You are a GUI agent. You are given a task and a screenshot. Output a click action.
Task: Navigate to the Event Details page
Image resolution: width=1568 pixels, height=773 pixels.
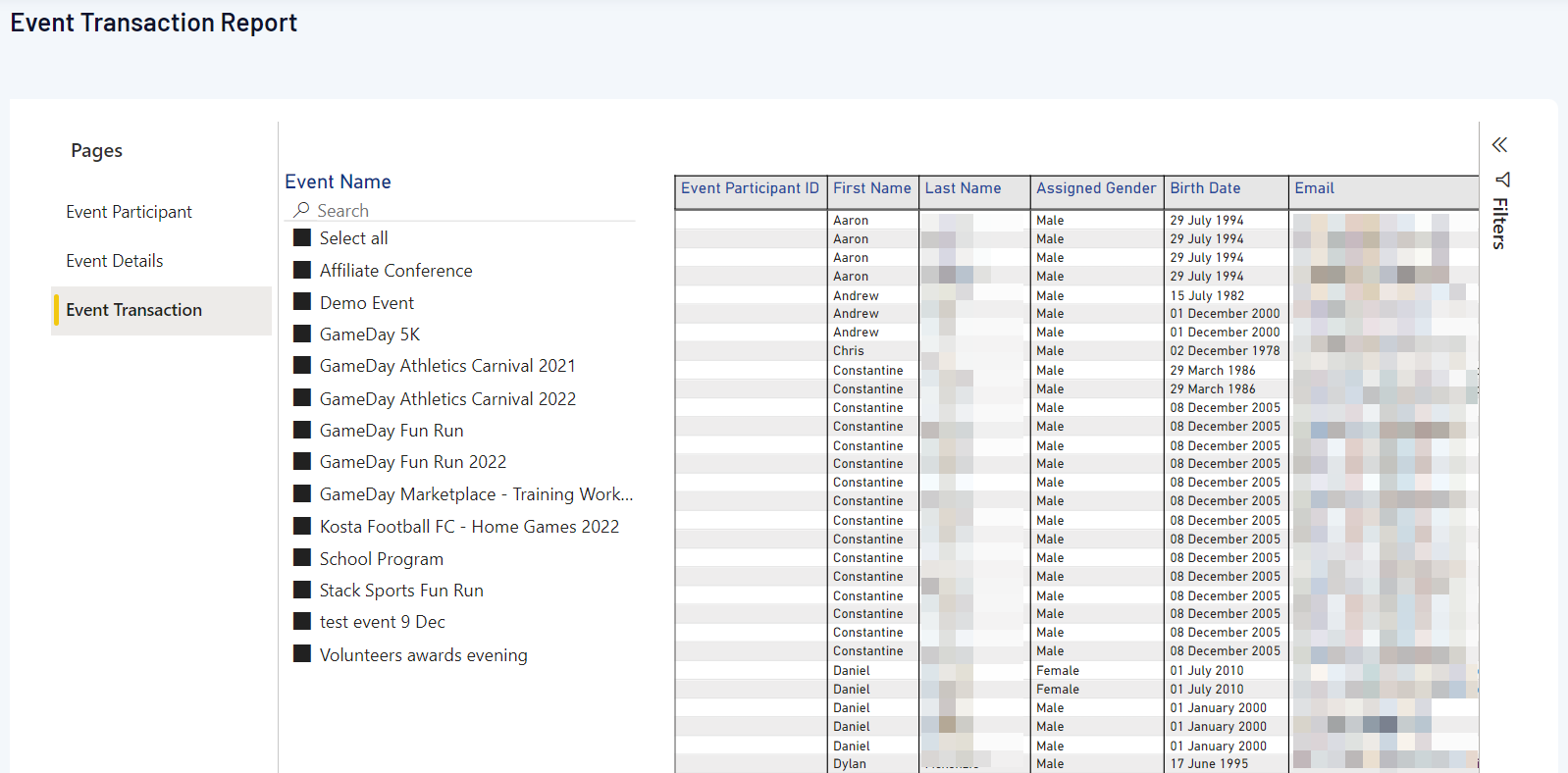click(x=115, y=261)
